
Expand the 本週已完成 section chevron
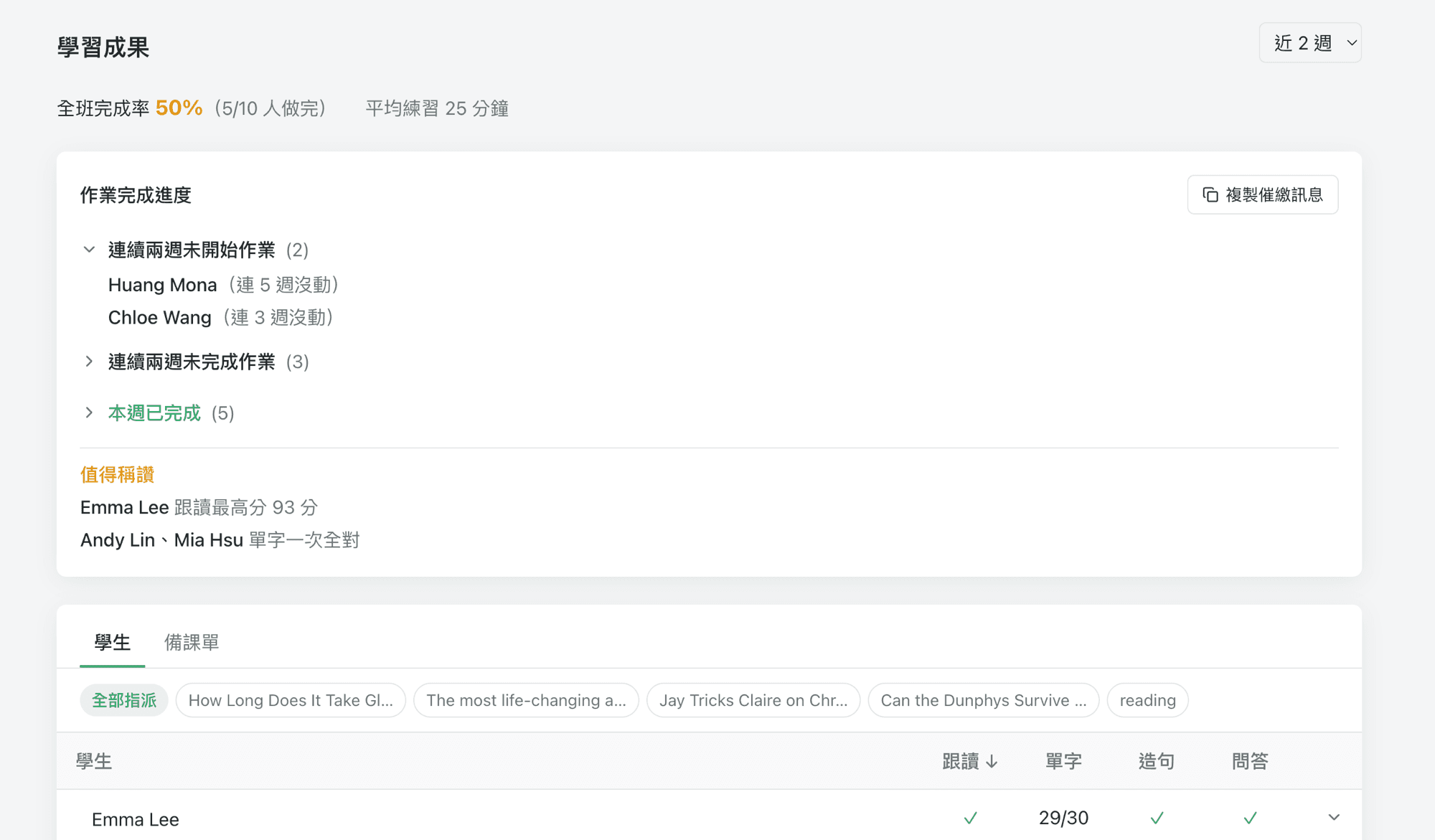(89, 412)
